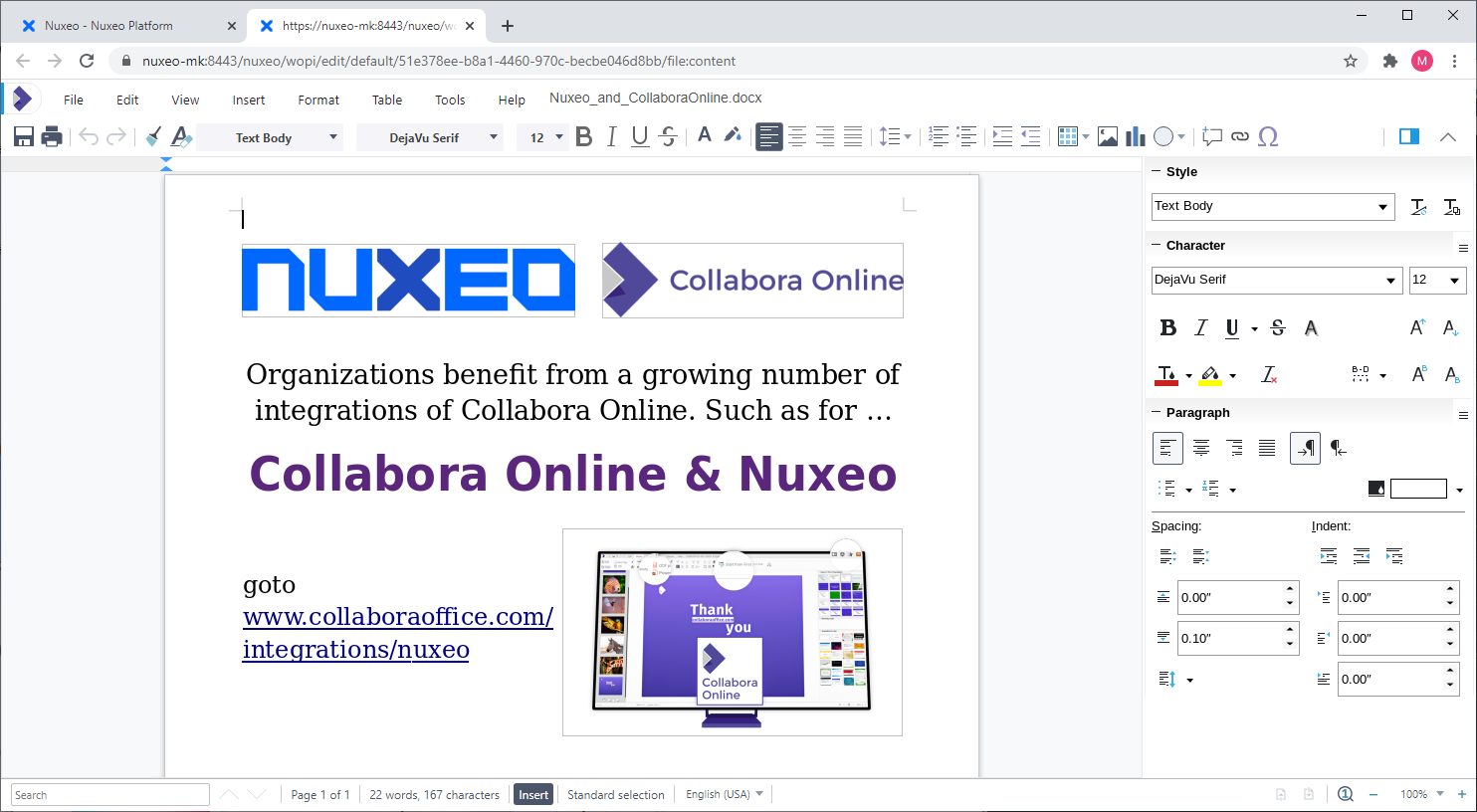This screenshot has width=1477, height=812.
Task: Undo the last action in toolbar
Action: click(89, 137)
